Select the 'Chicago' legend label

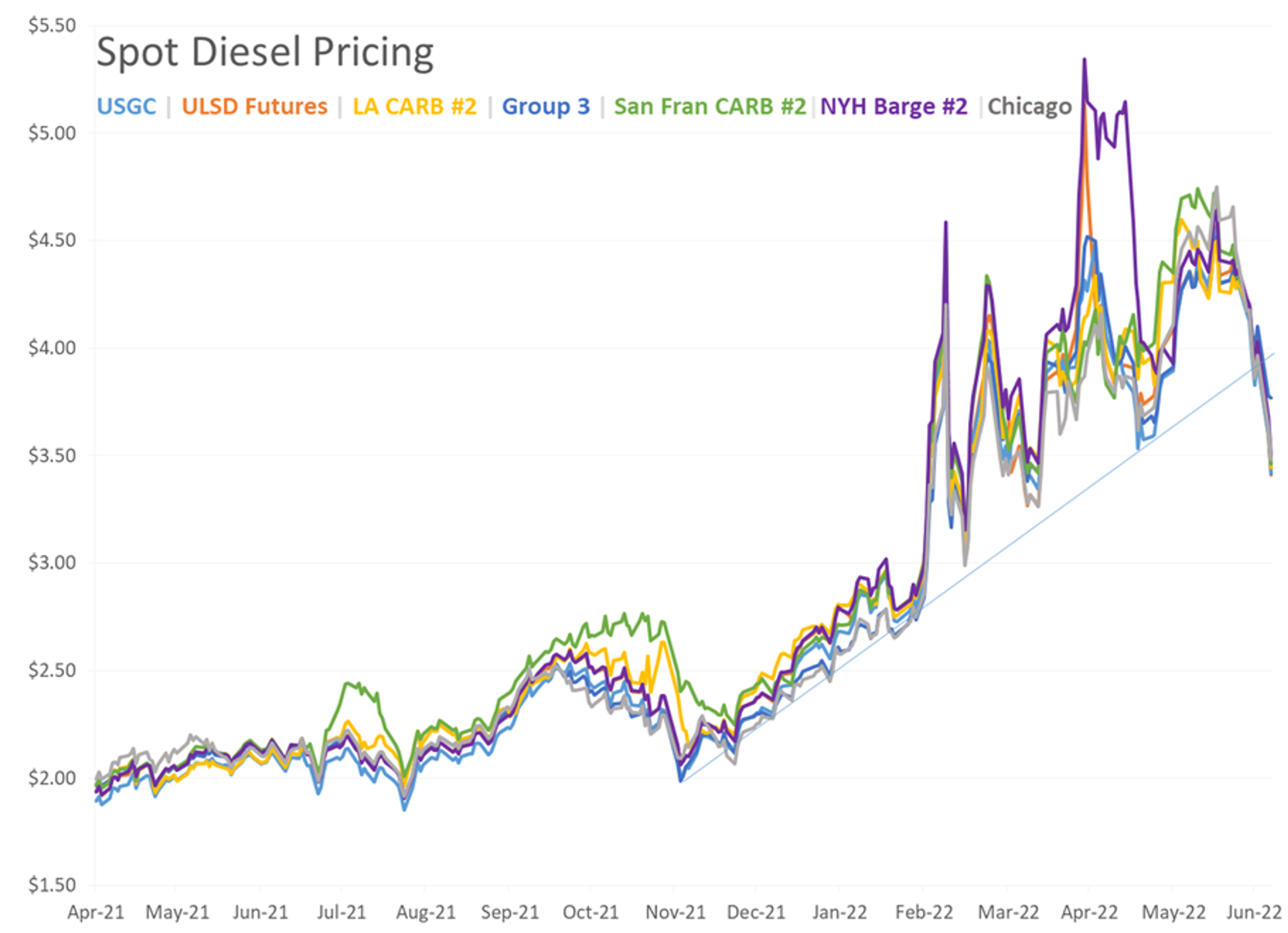click(1030, 106)
